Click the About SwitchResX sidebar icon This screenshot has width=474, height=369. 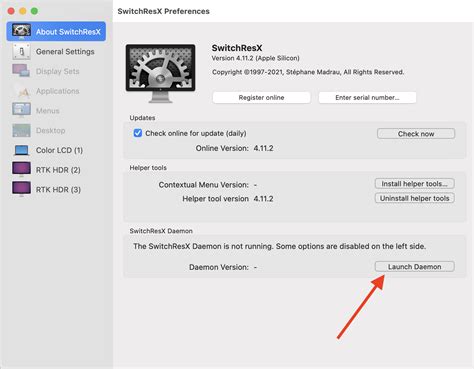pos(21,31)
